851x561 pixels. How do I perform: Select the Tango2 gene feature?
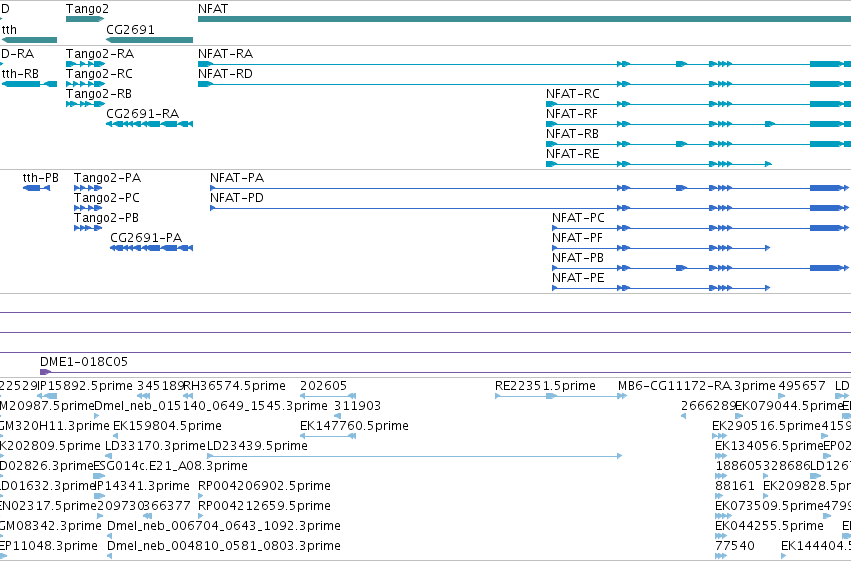[x=85, y=19]
